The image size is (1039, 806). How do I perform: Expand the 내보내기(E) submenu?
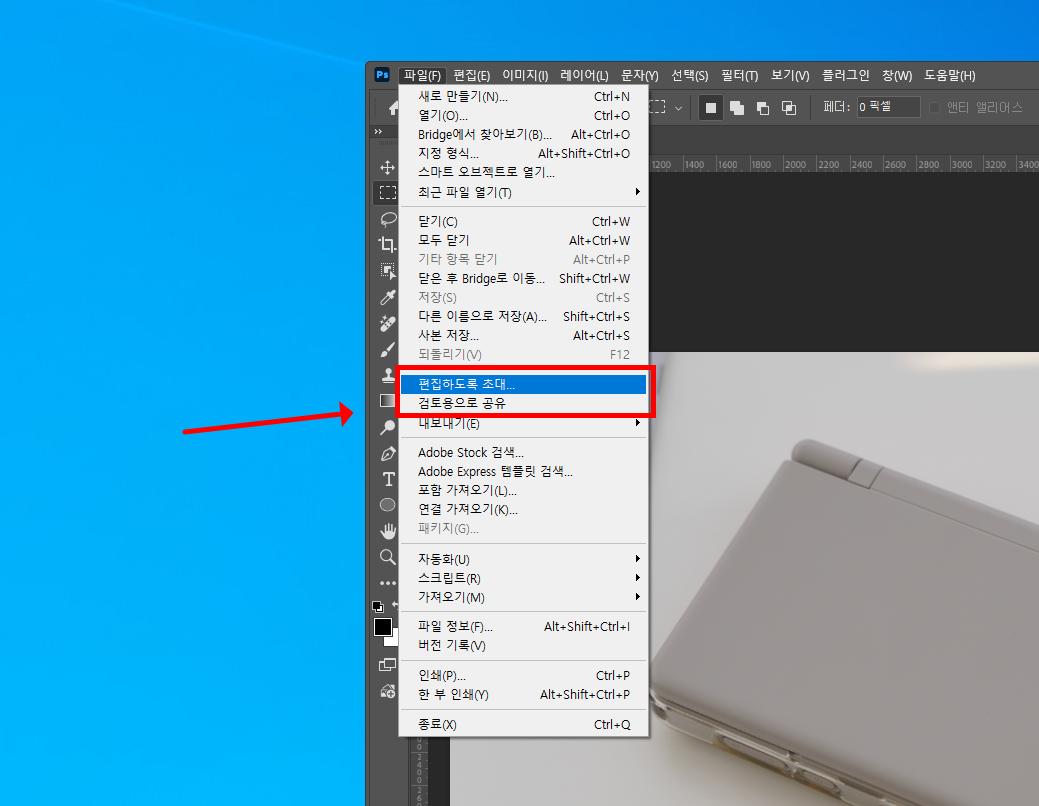pos(523,423)
